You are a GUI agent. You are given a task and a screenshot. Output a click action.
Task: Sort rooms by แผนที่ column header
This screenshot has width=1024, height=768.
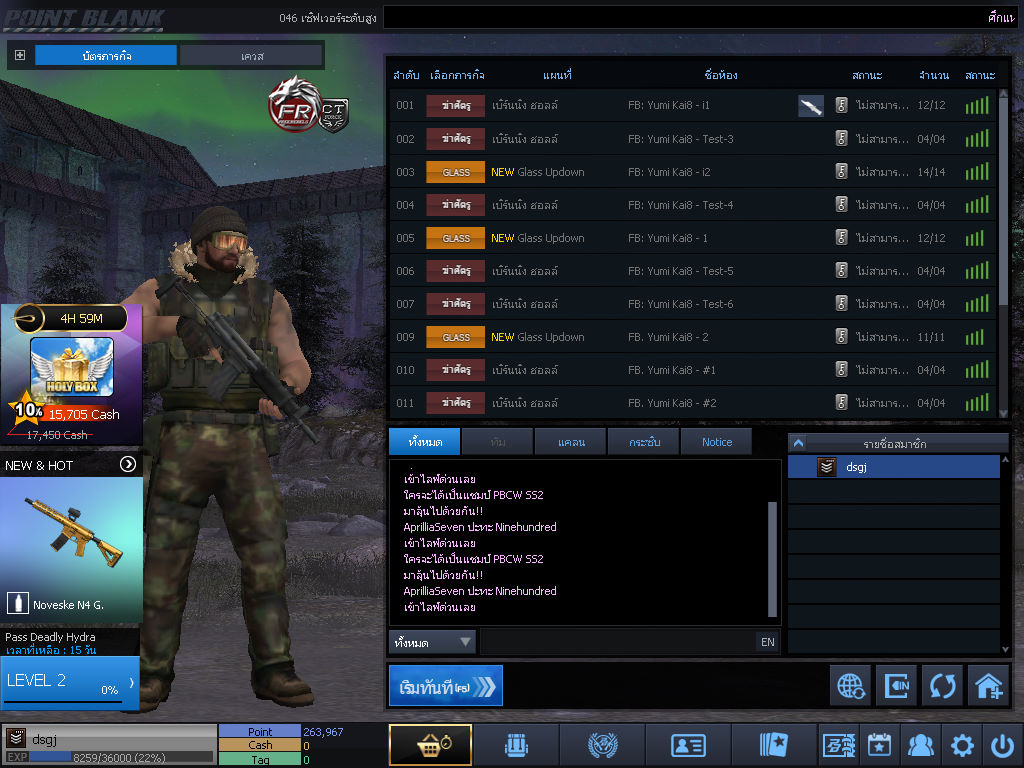click(557, 75)
